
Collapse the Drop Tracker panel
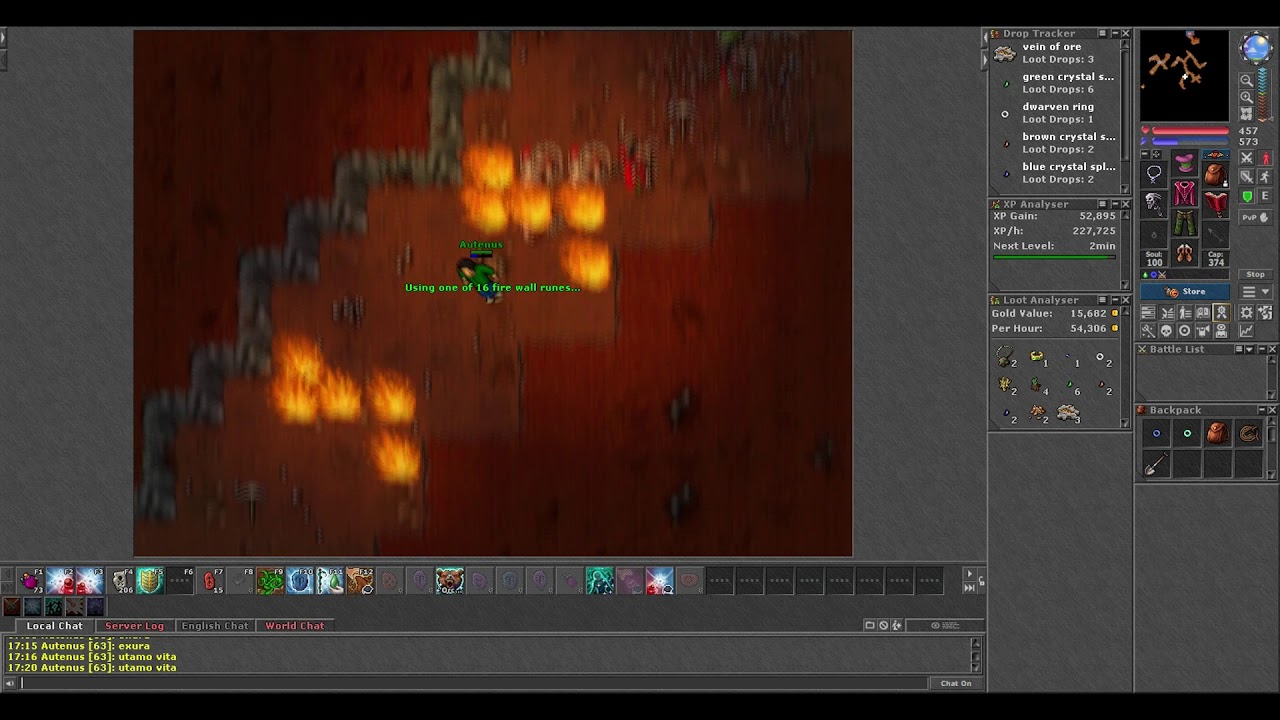coord(1114,33)
